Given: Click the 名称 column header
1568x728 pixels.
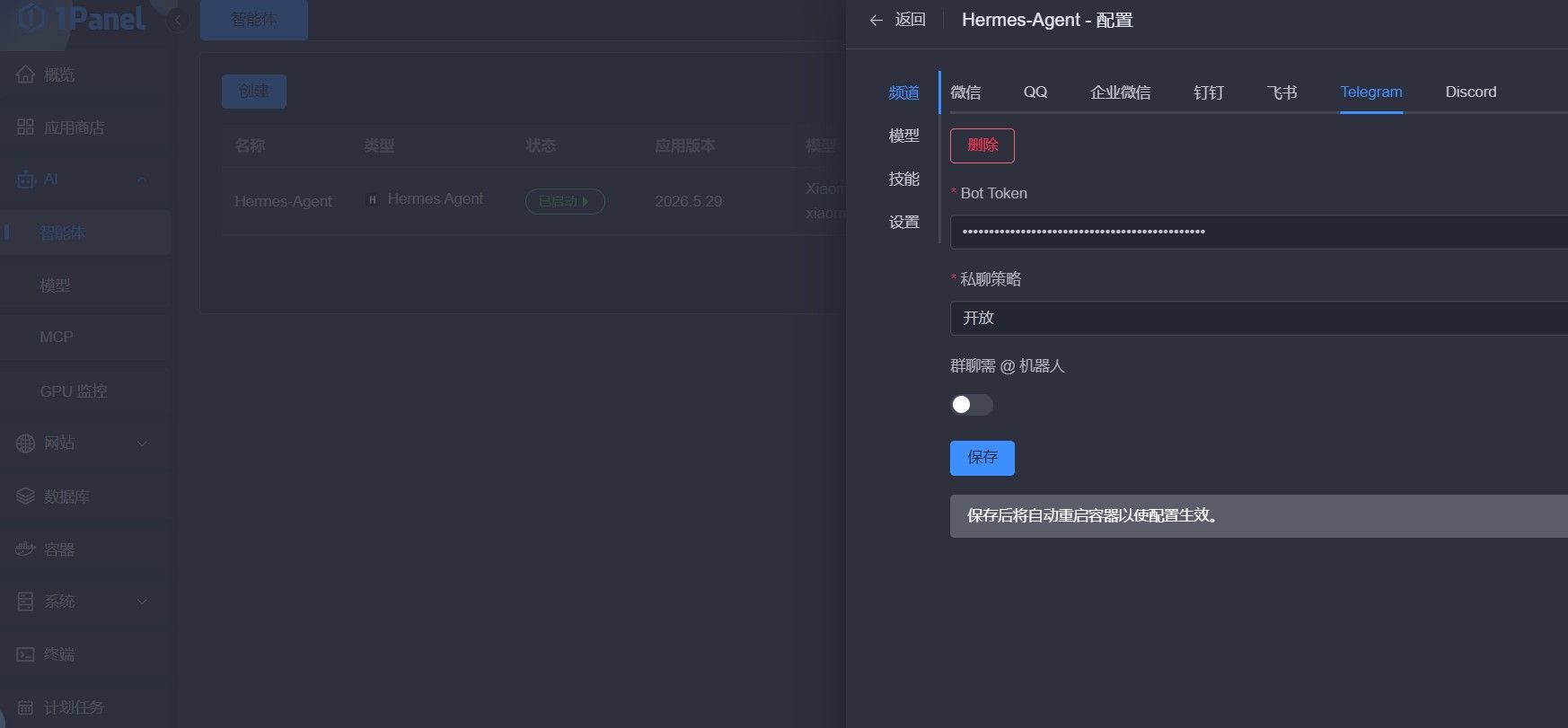Looking at the screenshot, I should pyautogui.click(x=250, y=145).
